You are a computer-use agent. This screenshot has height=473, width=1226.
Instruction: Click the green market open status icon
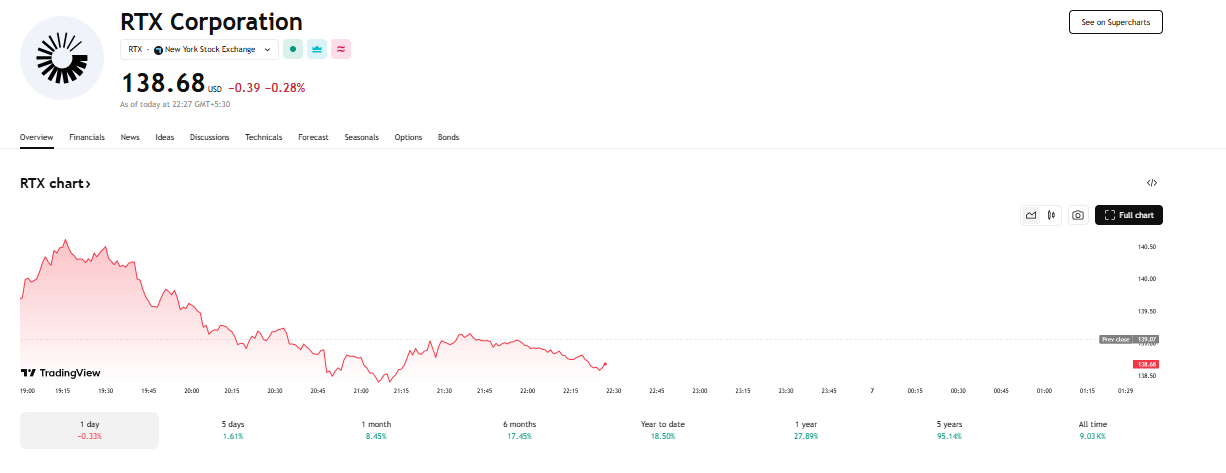(x=292, y=49)
